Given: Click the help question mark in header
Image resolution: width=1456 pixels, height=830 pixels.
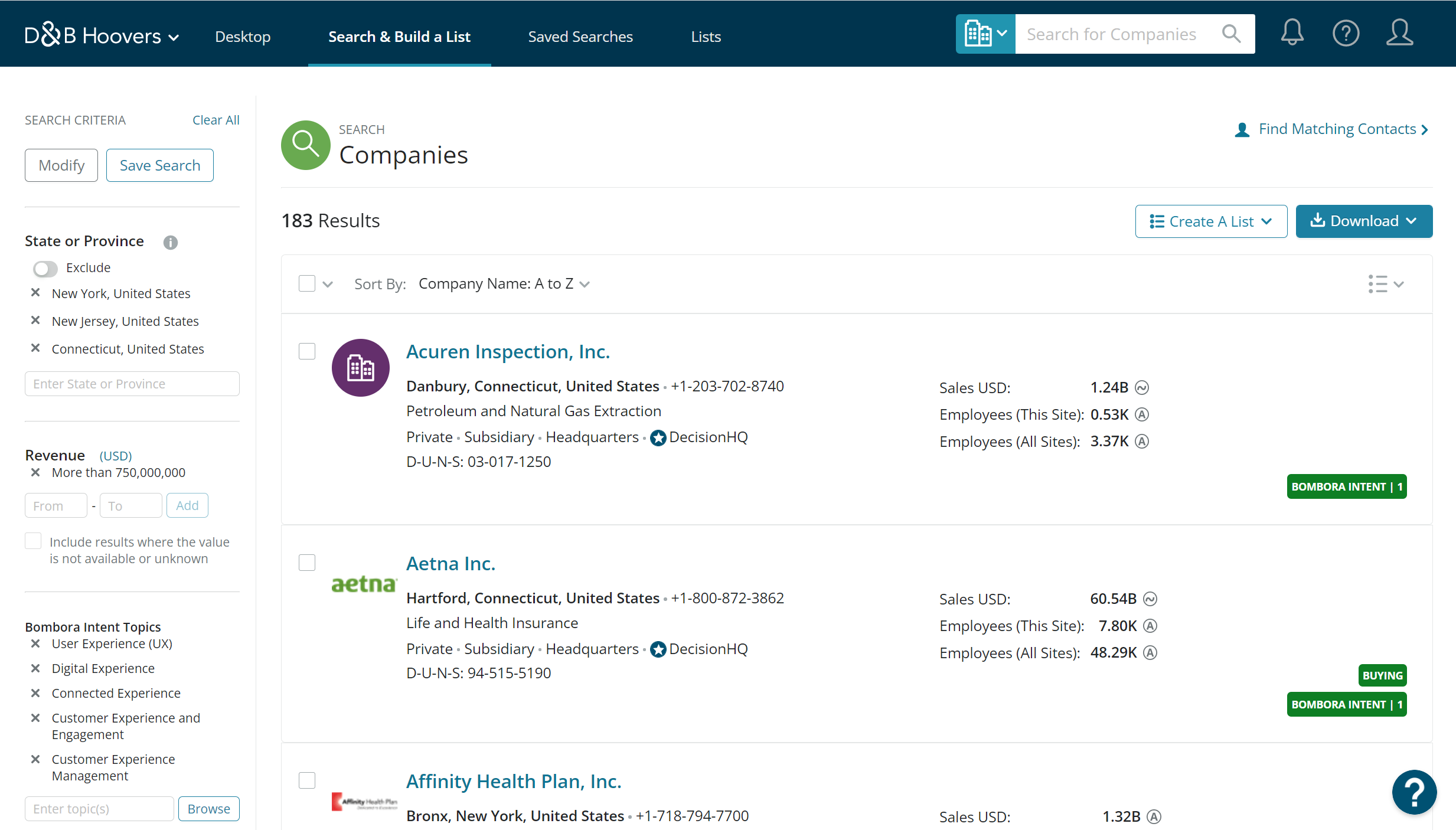Looking at the screenshot, I should click(1346, 33).
